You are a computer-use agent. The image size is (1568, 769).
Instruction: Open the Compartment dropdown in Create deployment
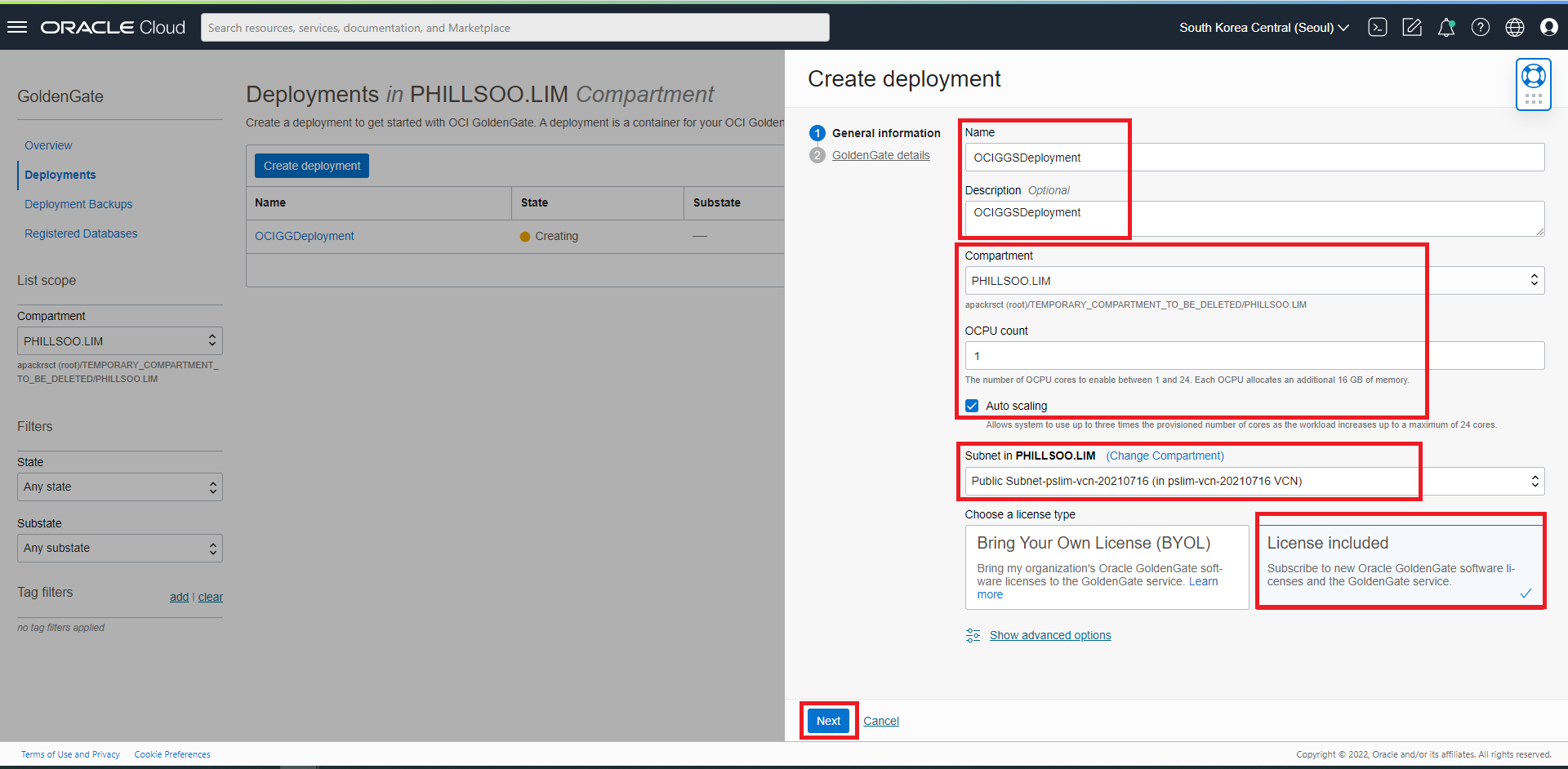coord(1254,281)
